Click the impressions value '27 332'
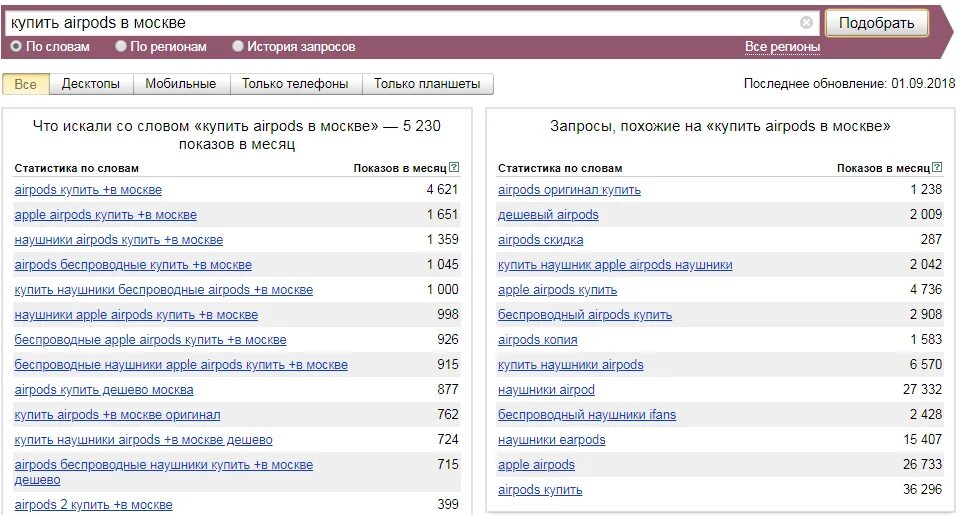 923,389
